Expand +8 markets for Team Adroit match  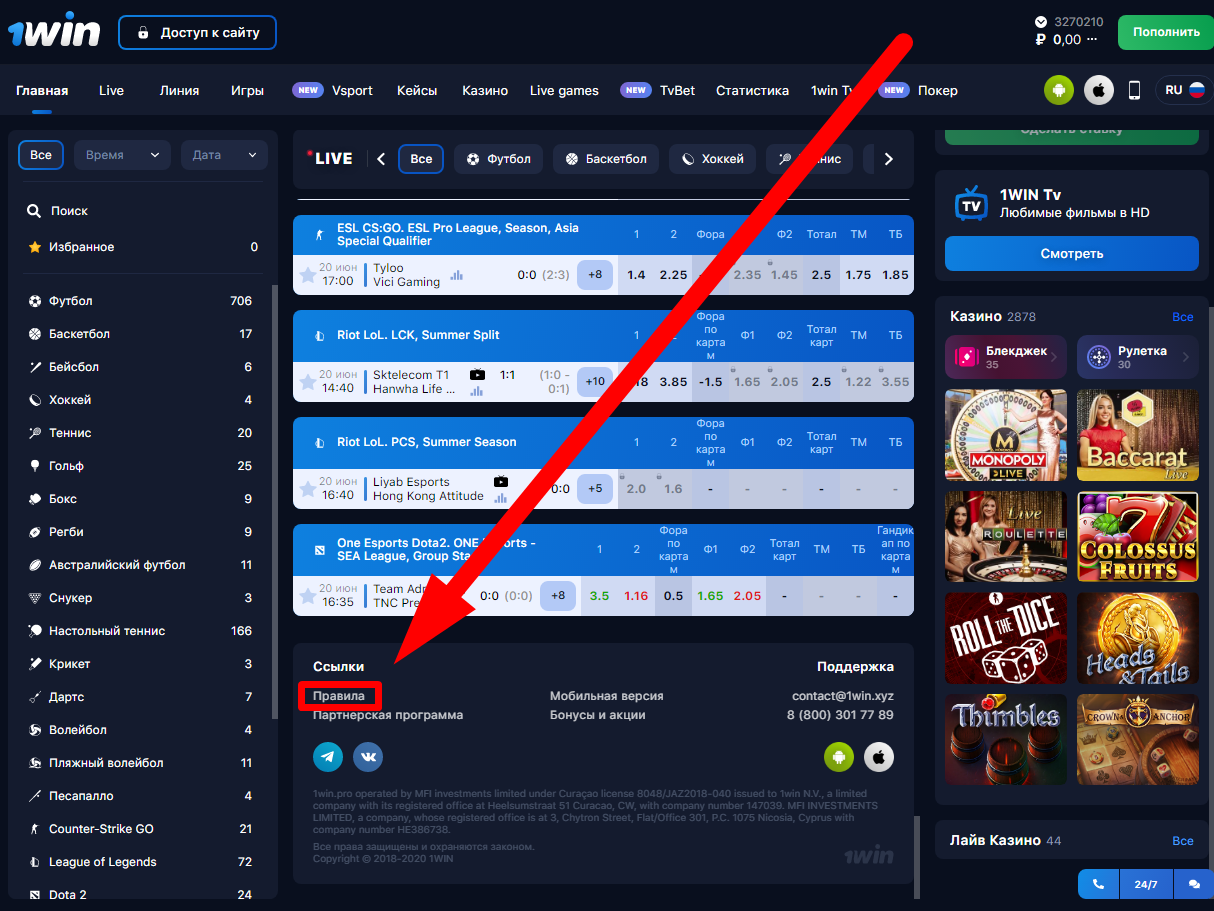pyautogui.click(x=558, y=596)
